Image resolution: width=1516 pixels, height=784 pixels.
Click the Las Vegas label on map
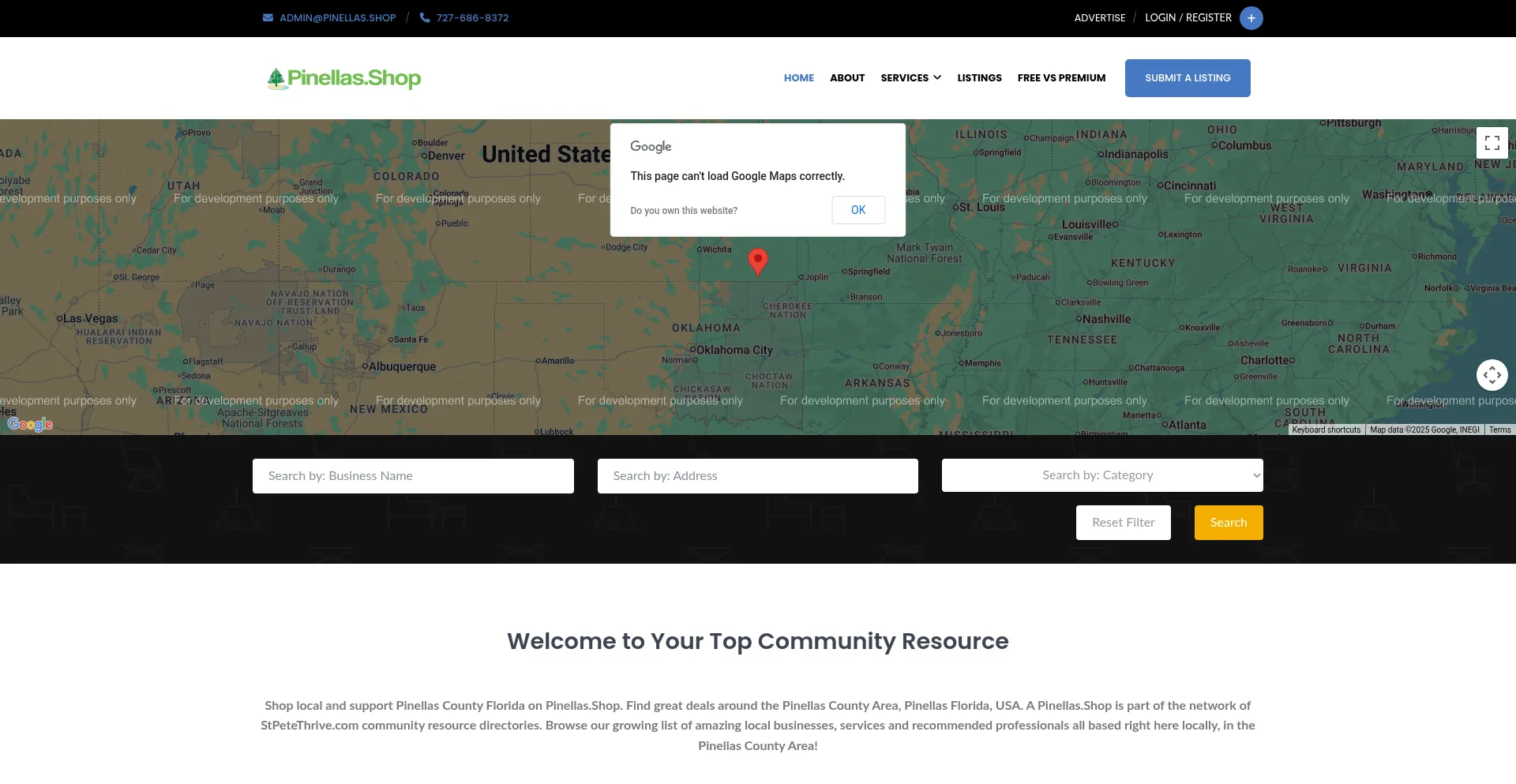(90, 318)
